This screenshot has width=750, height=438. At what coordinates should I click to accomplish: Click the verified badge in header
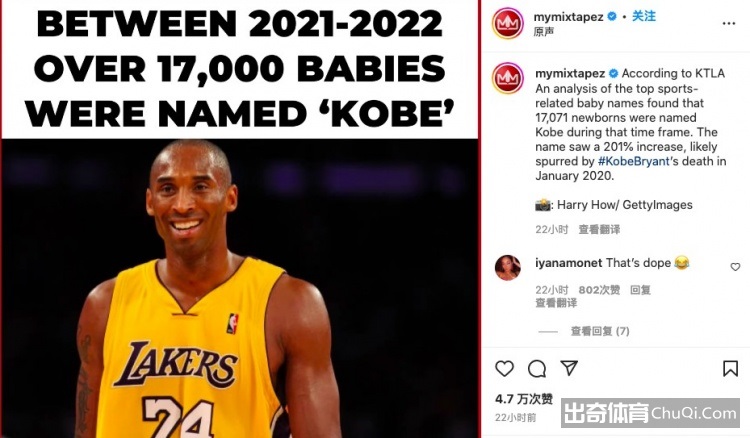612,17
